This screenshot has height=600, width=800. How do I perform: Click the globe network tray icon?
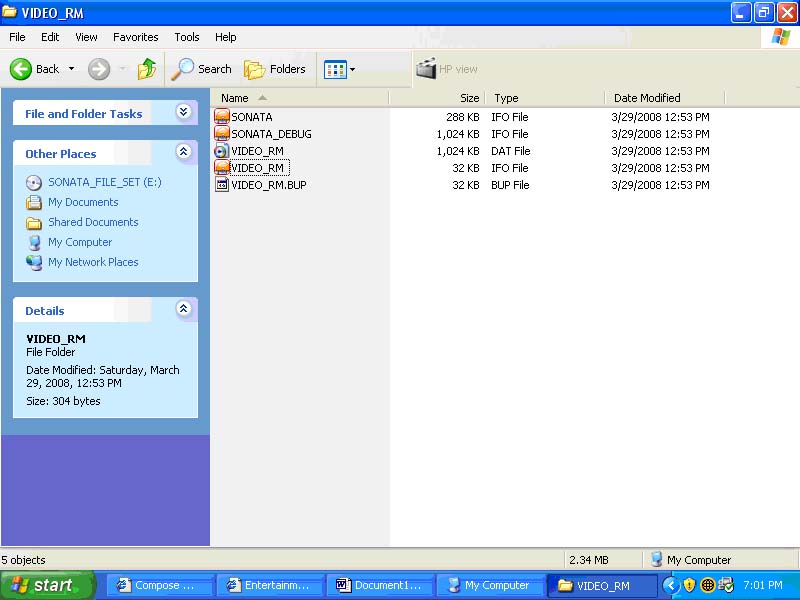click(707, 585)
